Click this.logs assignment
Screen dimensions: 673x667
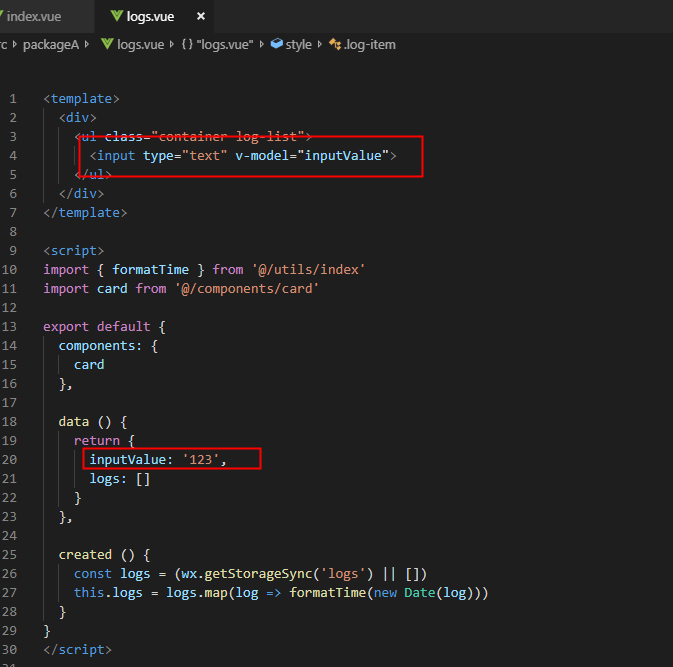108,593
